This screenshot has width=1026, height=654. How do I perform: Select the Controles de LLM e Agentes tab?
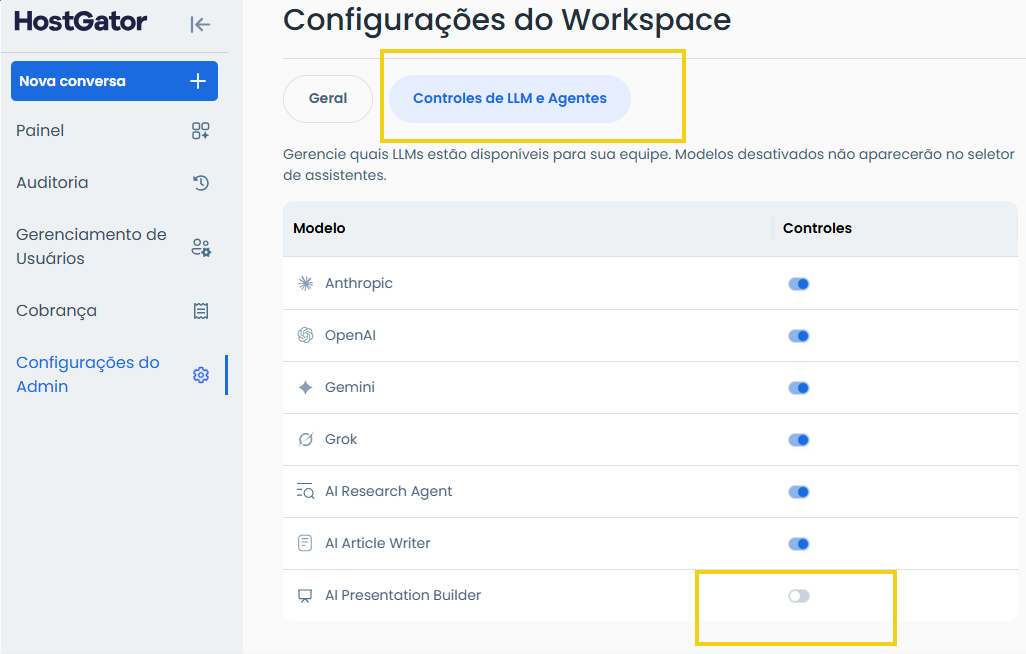(x=510, y=98)
